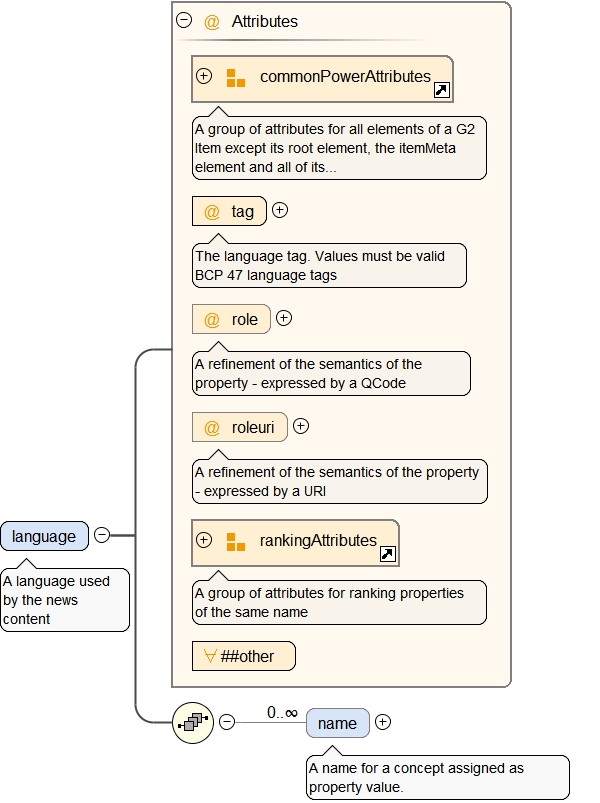The height and width of the screenshot is (803, 600).
Task: Expand the tag attribute plus icon
Action: (x=280, y=211)
